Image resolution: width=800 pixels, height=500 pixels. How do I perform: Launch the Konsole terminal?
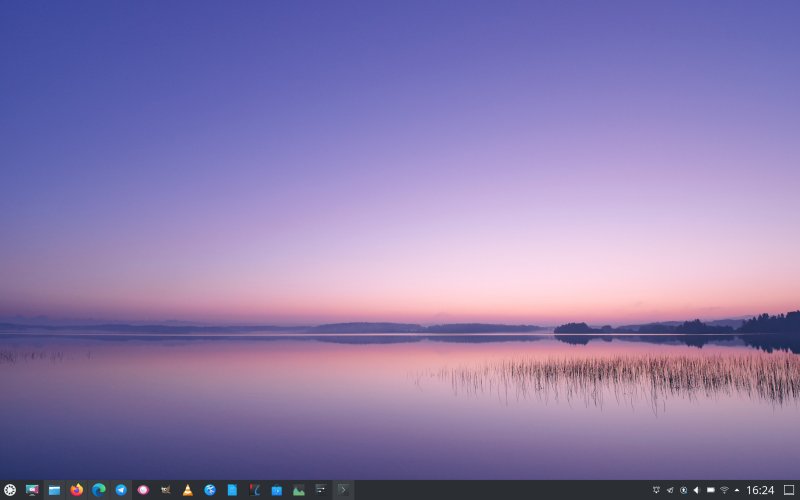(x=343, y=490)
